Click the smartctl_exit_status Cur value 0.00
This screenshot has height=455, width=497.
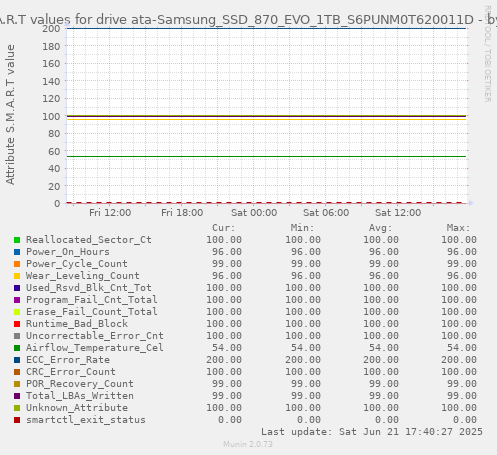click(x=230, y=420)
